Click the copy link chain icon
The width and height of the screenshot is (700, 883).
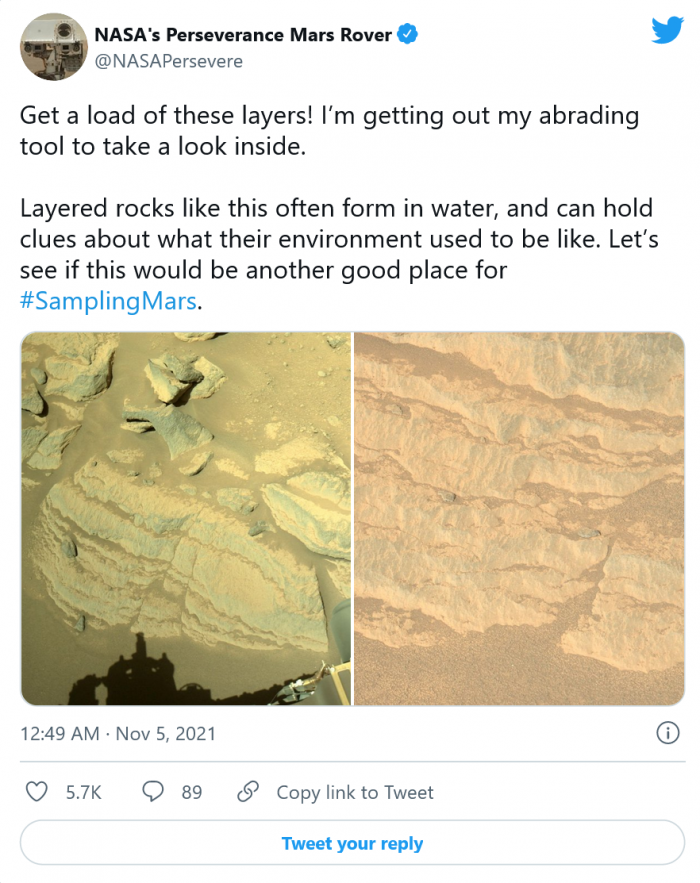248,792
